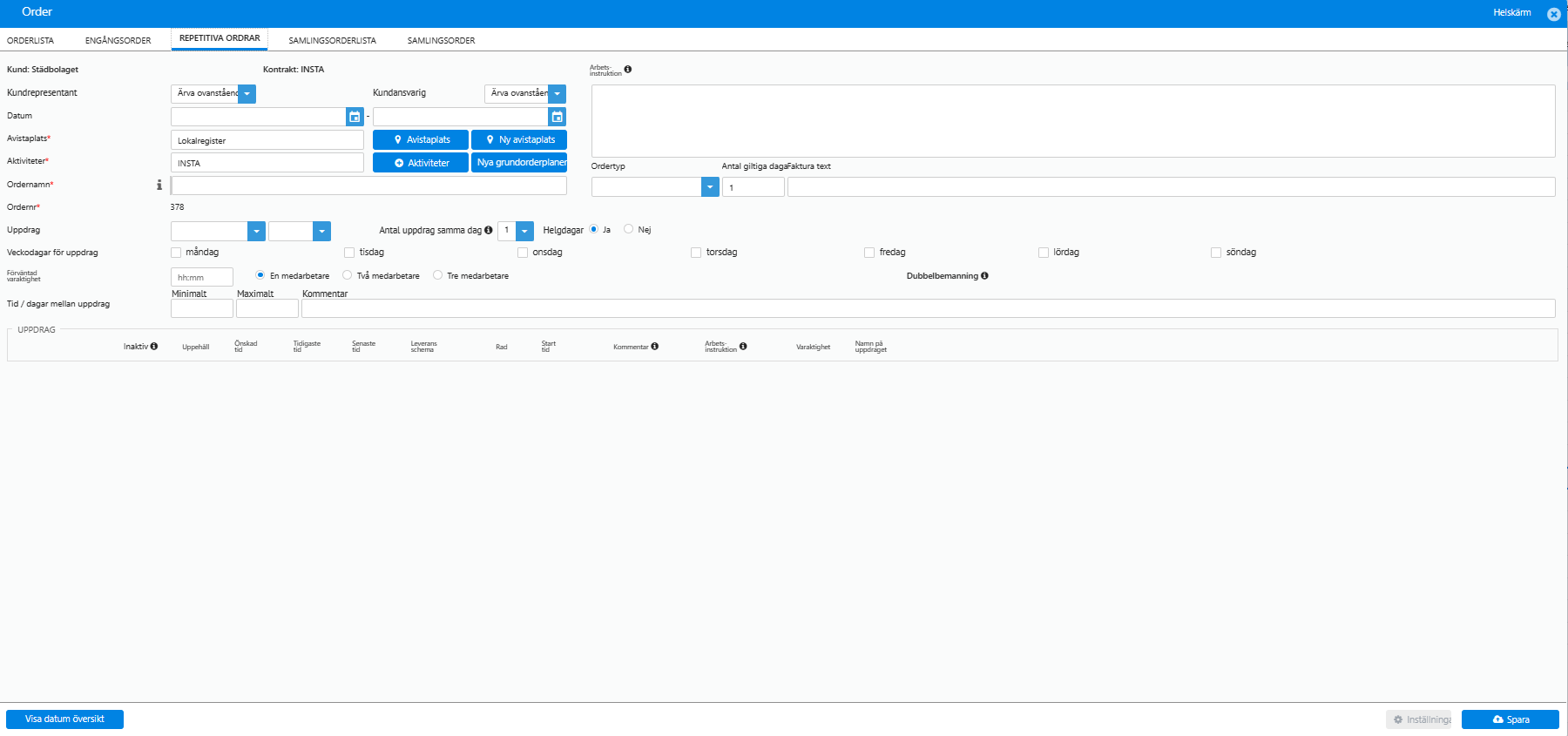This screenshot has width=1568, height=736.
Task: Click the Tidigaste tid column header
Action: [307, 347]
